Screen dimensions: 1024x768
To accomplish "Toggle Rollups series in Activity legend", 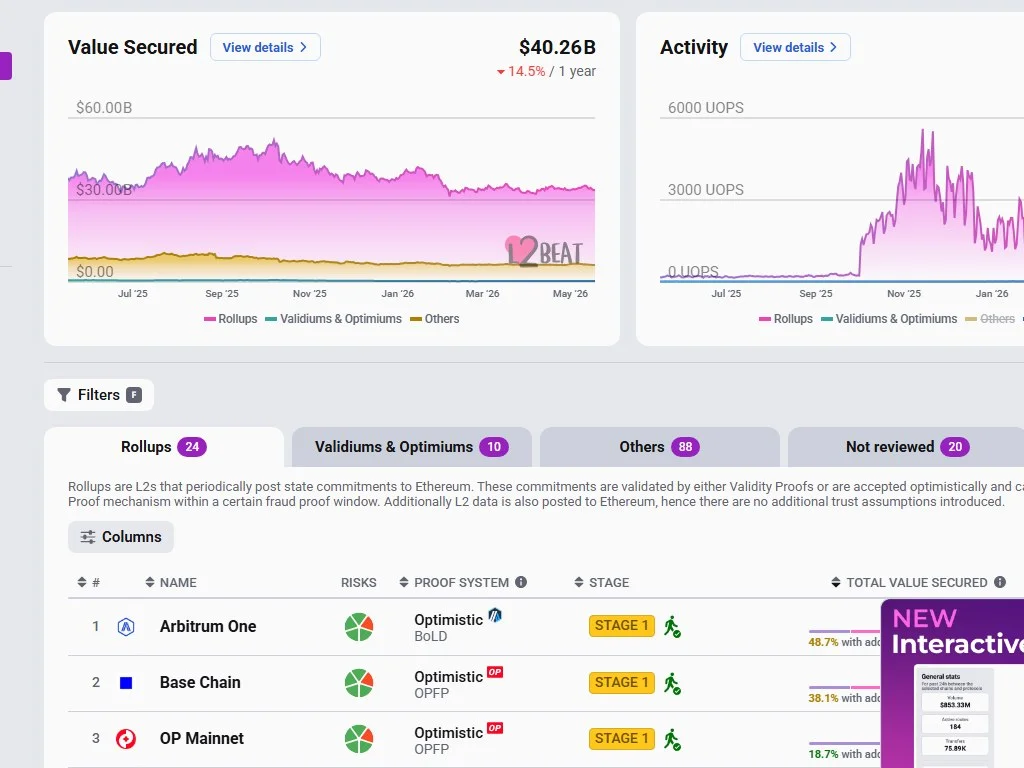I will (786, 319).
